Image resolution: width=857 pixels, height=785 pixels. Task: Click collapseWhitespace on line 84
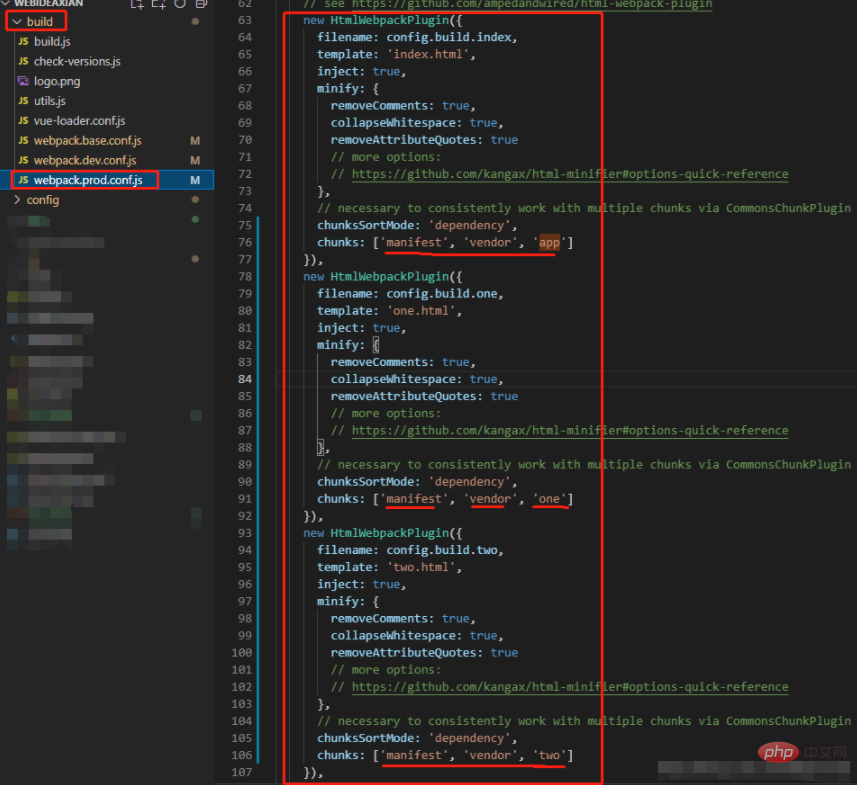(x=394, y=379)
